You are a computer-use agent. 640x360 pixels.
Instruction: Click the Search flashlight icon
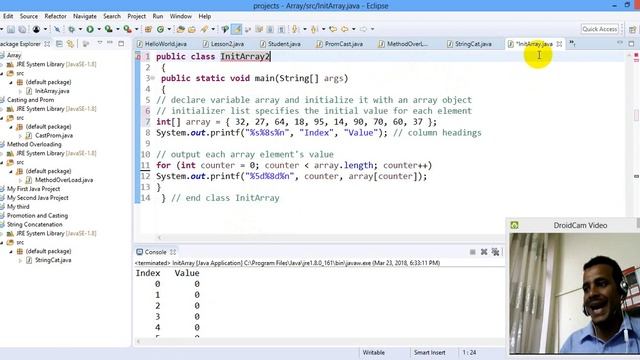(x=204, y=29)
